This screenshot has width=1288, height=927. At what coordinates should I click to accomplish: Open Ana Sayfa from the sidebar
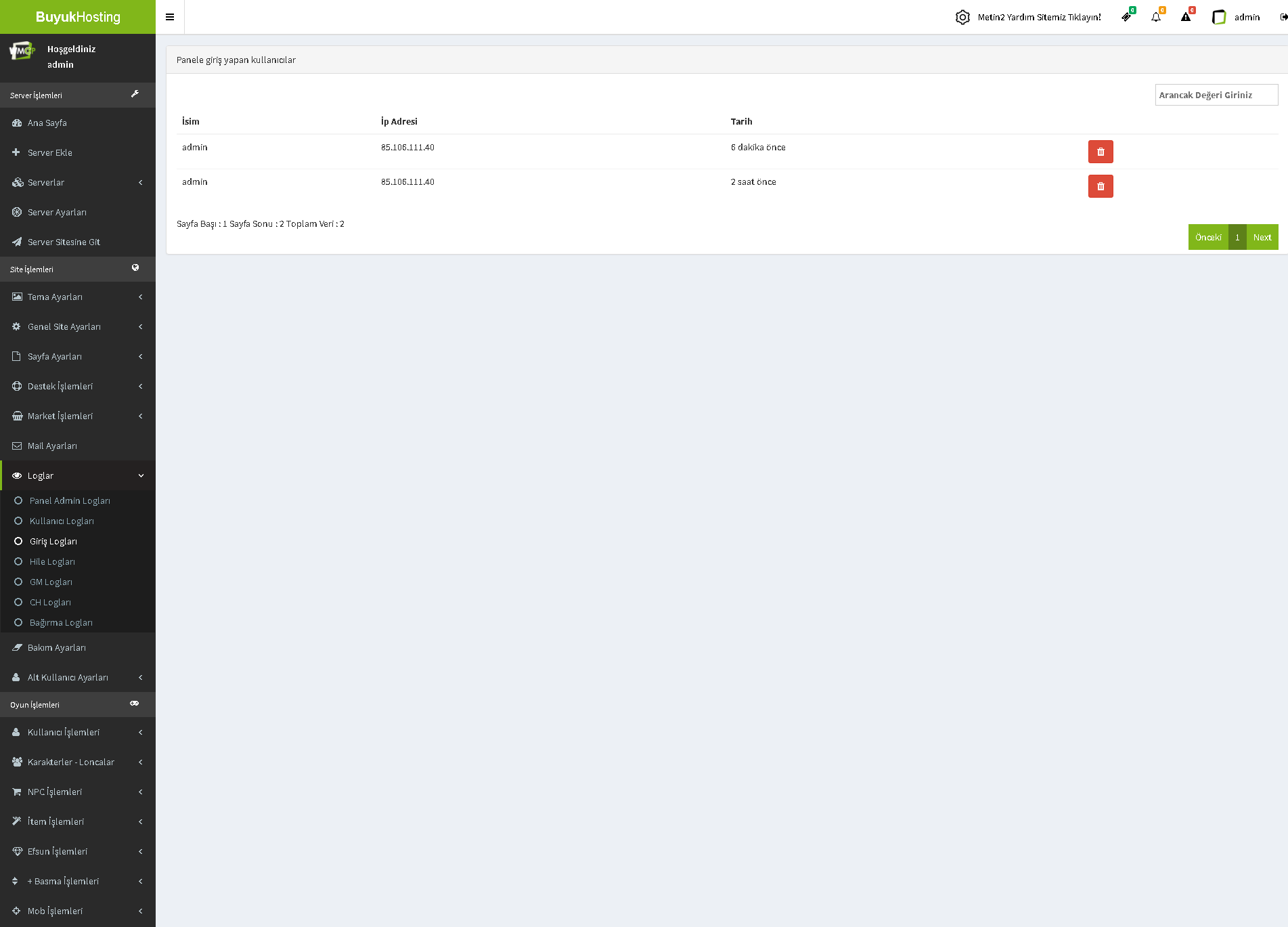tap(47, 123)
